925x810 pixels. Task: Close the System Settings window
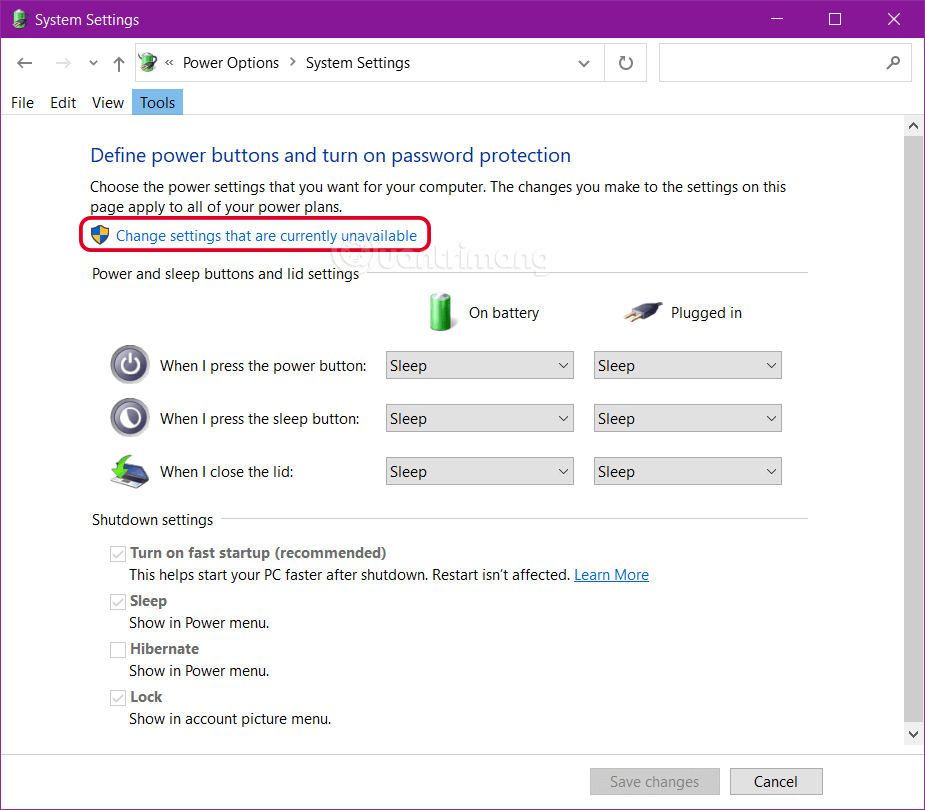(894, 19)
